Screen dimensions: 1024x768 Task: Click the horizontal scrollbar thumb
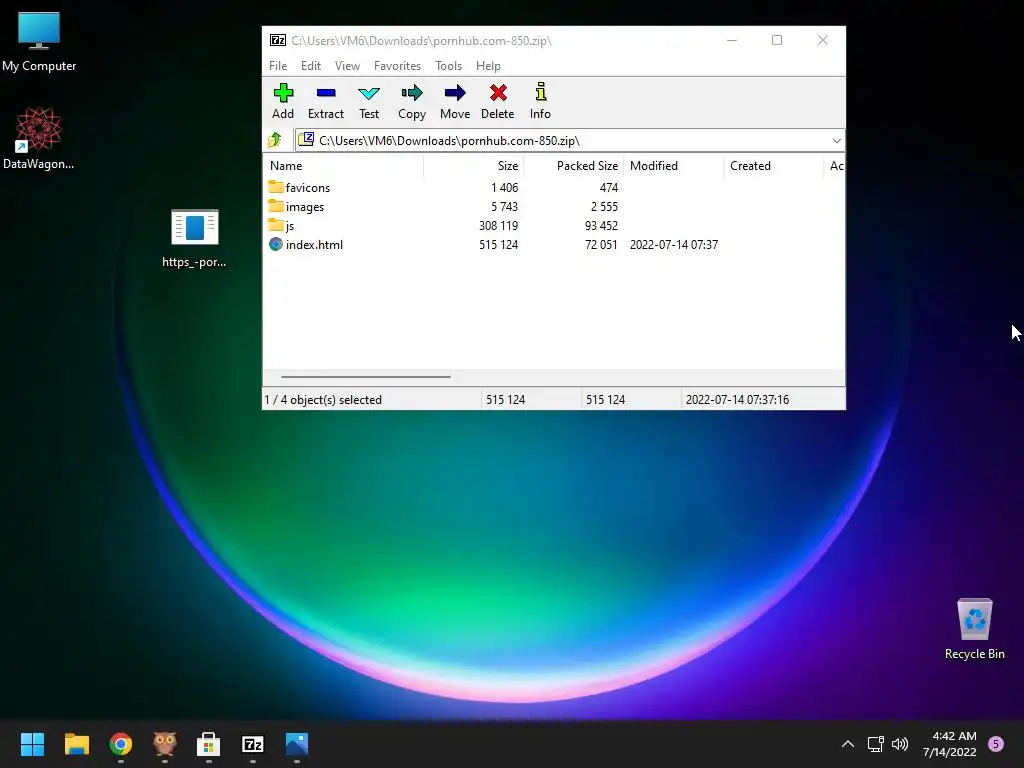tap(366, 377)
